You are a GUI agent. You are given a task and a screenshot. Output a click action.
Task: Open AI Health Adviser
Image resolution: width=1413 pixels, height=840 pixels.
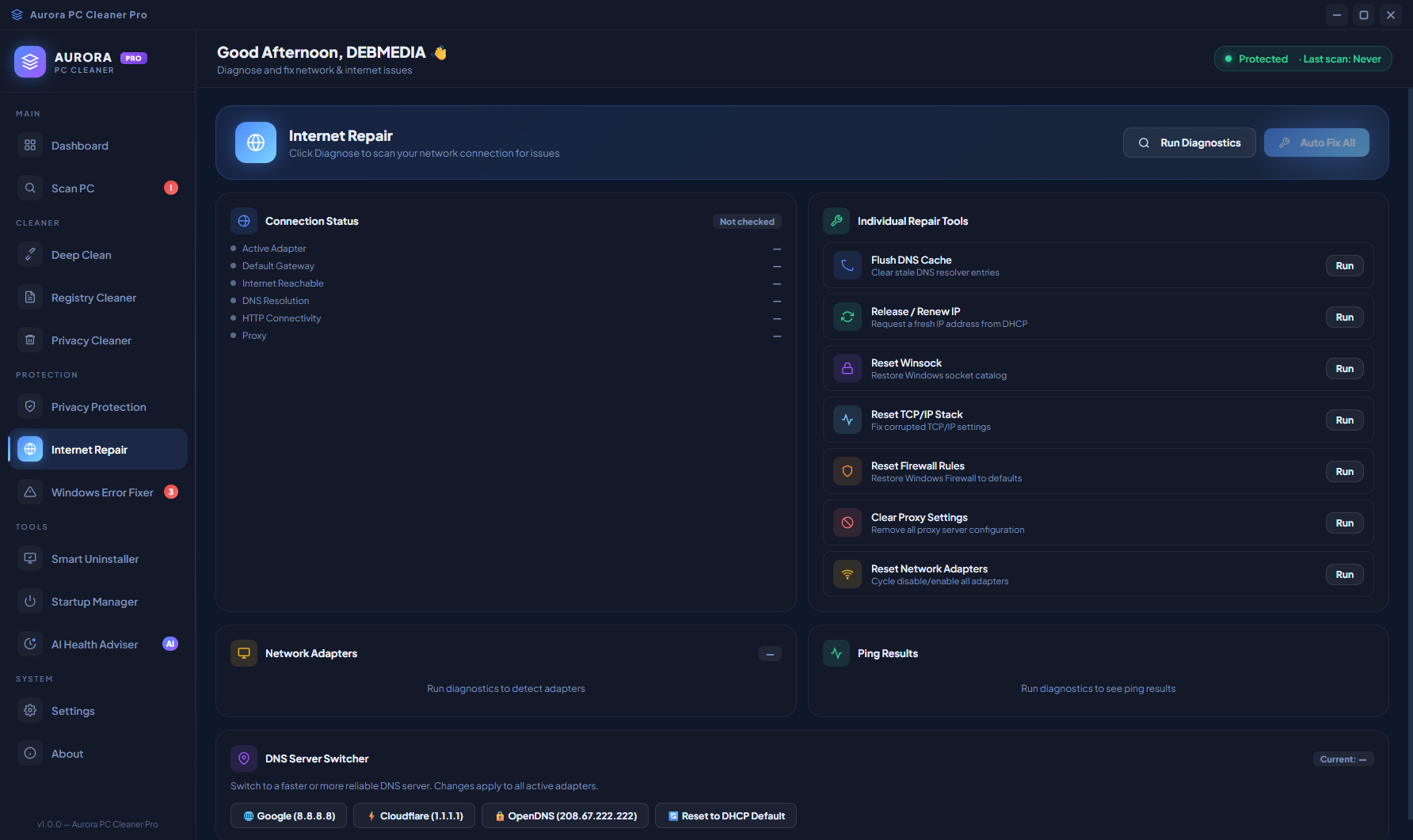coord(98,644)
